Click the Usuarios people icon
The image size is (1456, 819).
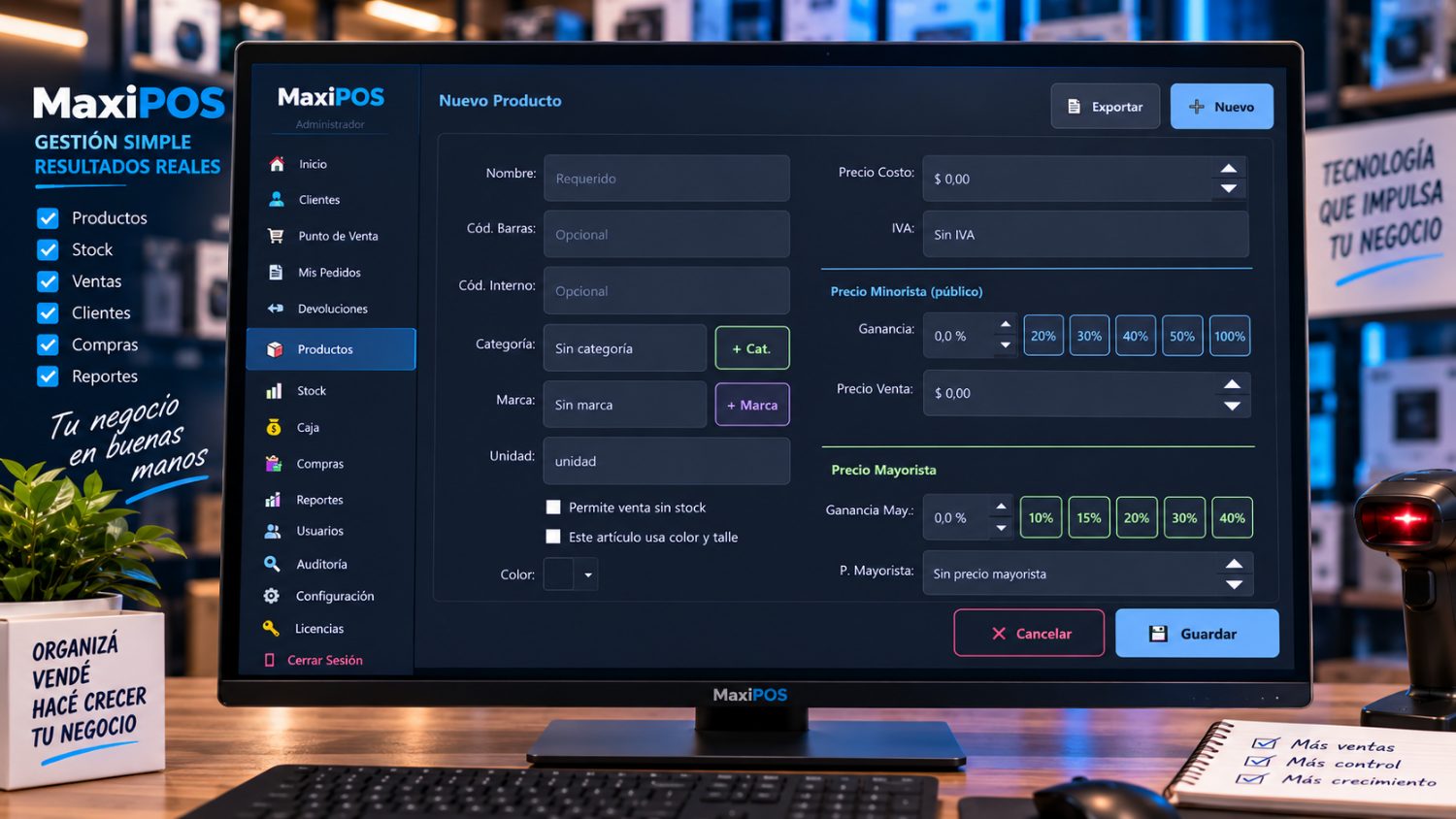(273, 531)
